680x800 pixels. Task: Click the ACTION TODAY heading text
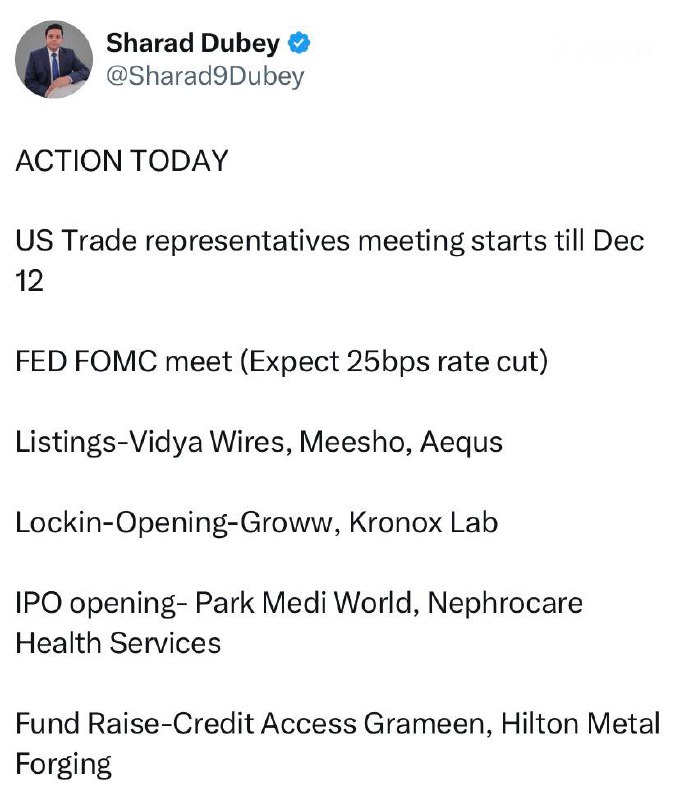(x=121, y=161)
